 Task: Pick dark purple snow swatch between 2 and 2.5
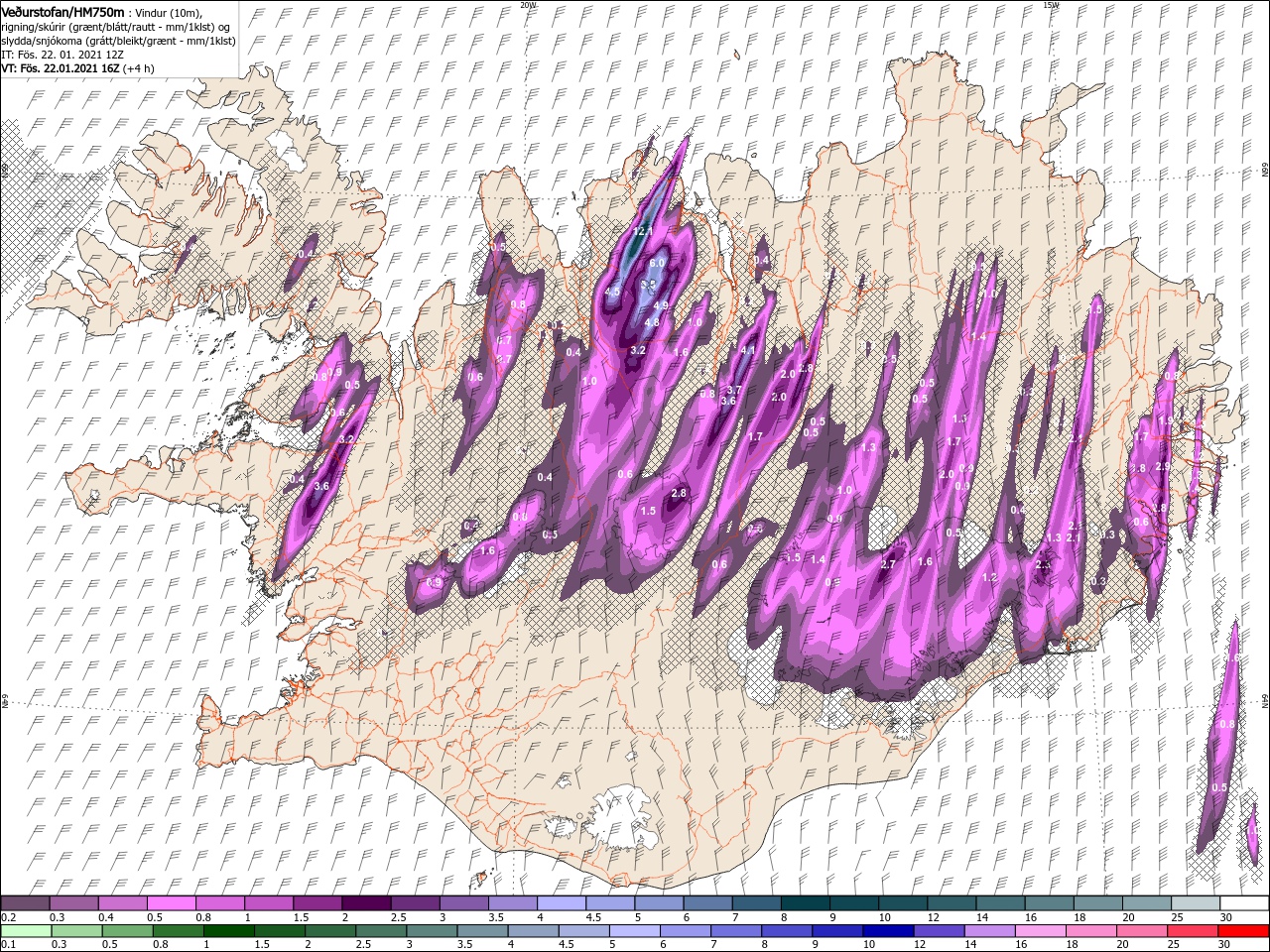365,903
